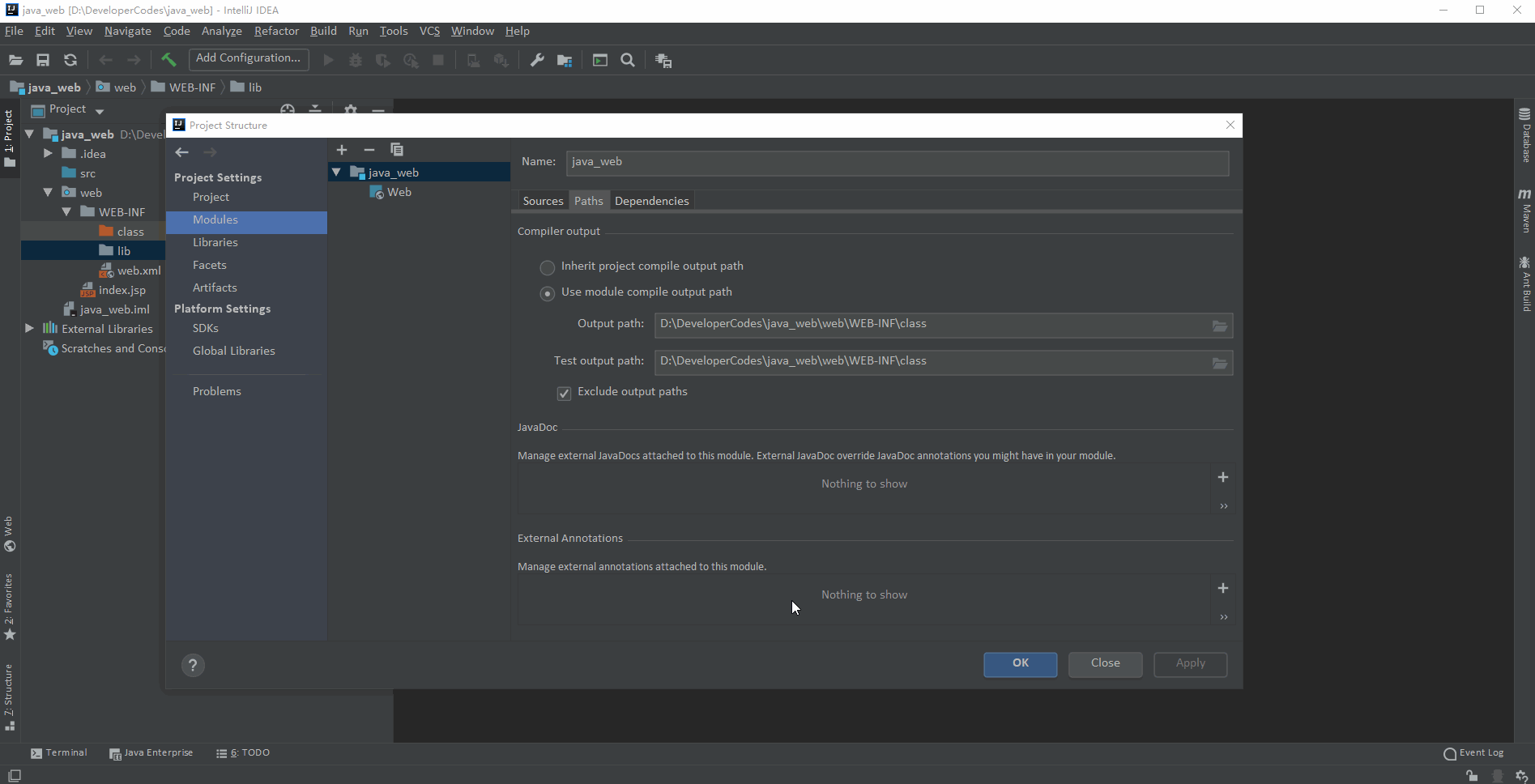Select the Build Project hammer icon
Image resolution: width=1535 pixels, height=784 pixels.
(168, 59)
